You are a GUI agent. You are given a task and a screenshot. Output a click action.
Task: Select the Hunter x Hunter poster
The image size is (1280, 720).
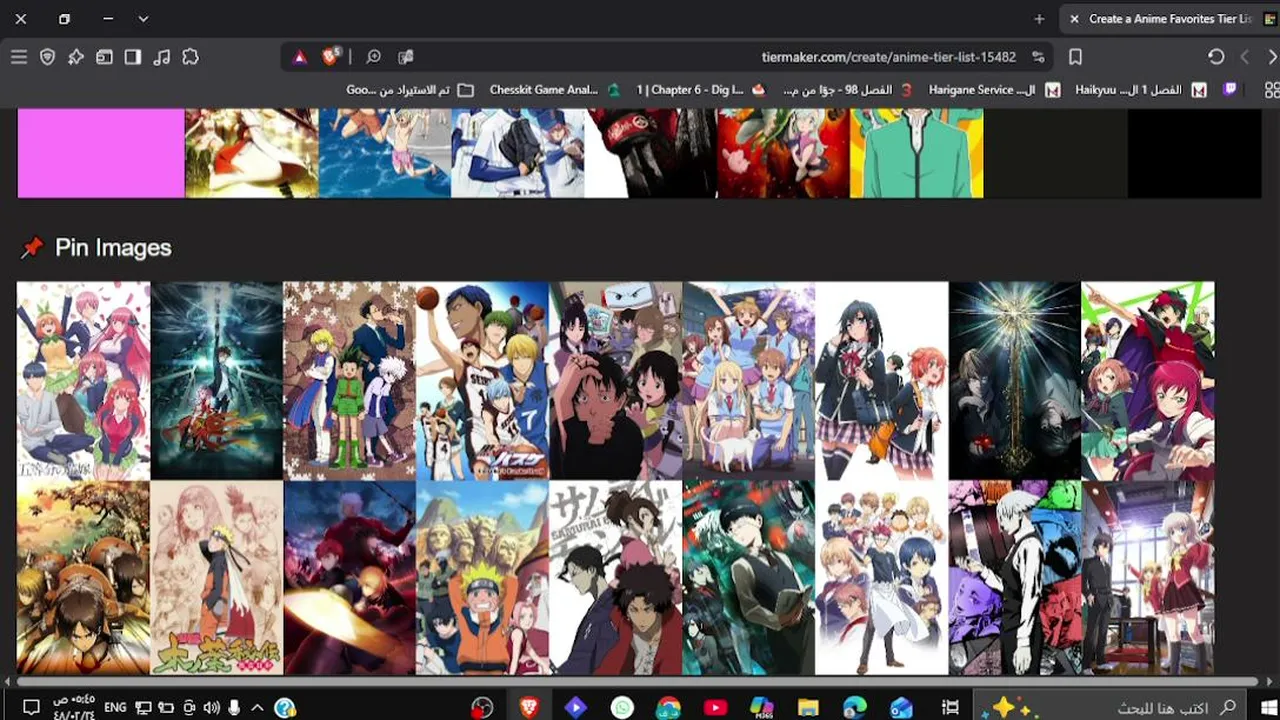tap(350, 381)
